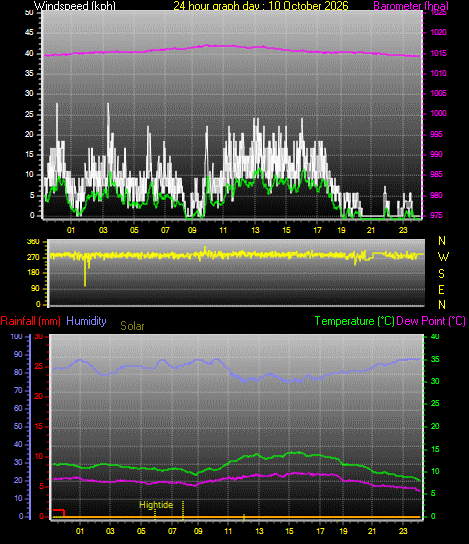
Task: Click the 15 label on the windspeed axis
Action: [29, 154]
